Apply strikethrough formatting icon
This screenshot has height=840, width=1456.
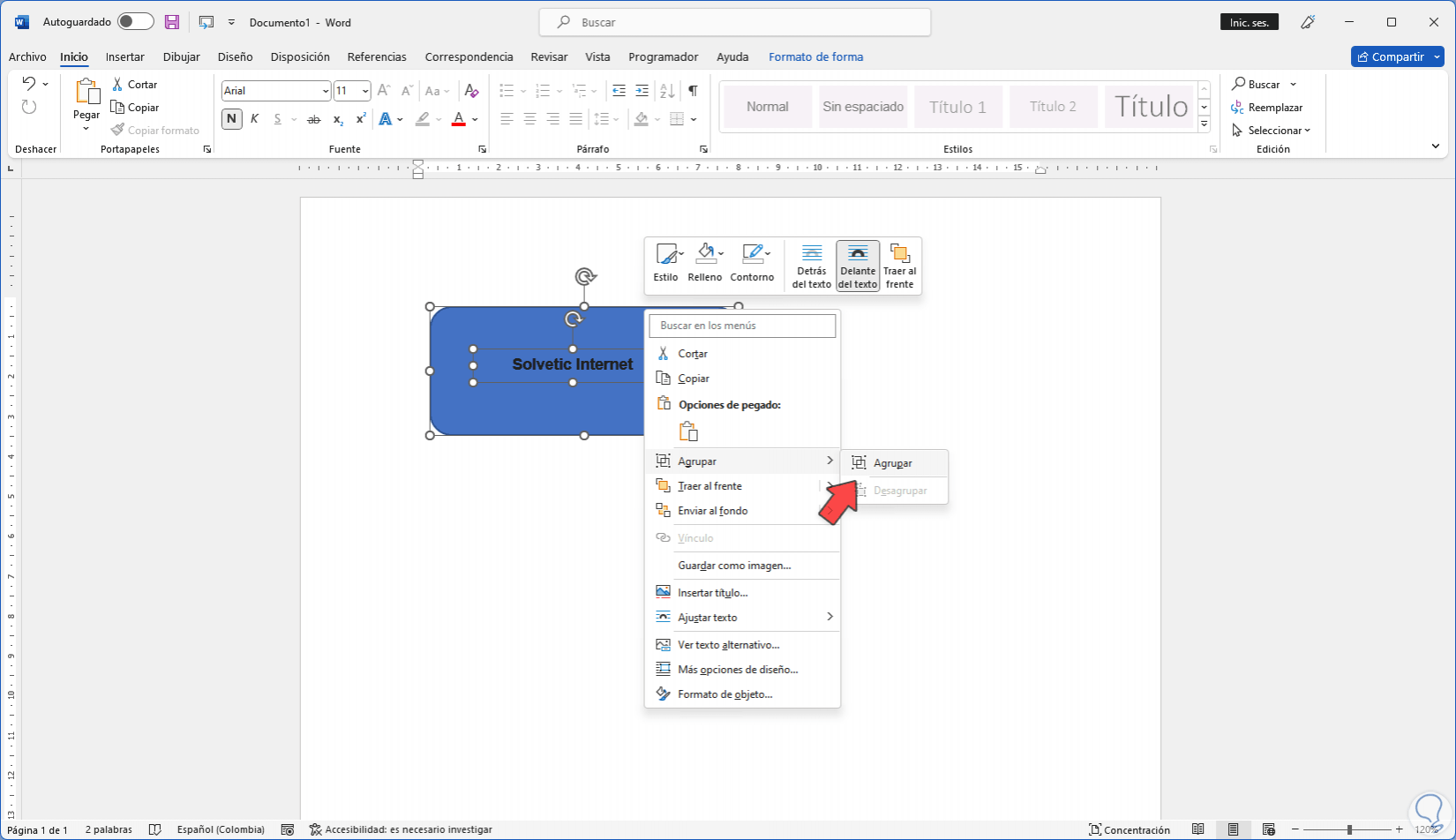313,119
